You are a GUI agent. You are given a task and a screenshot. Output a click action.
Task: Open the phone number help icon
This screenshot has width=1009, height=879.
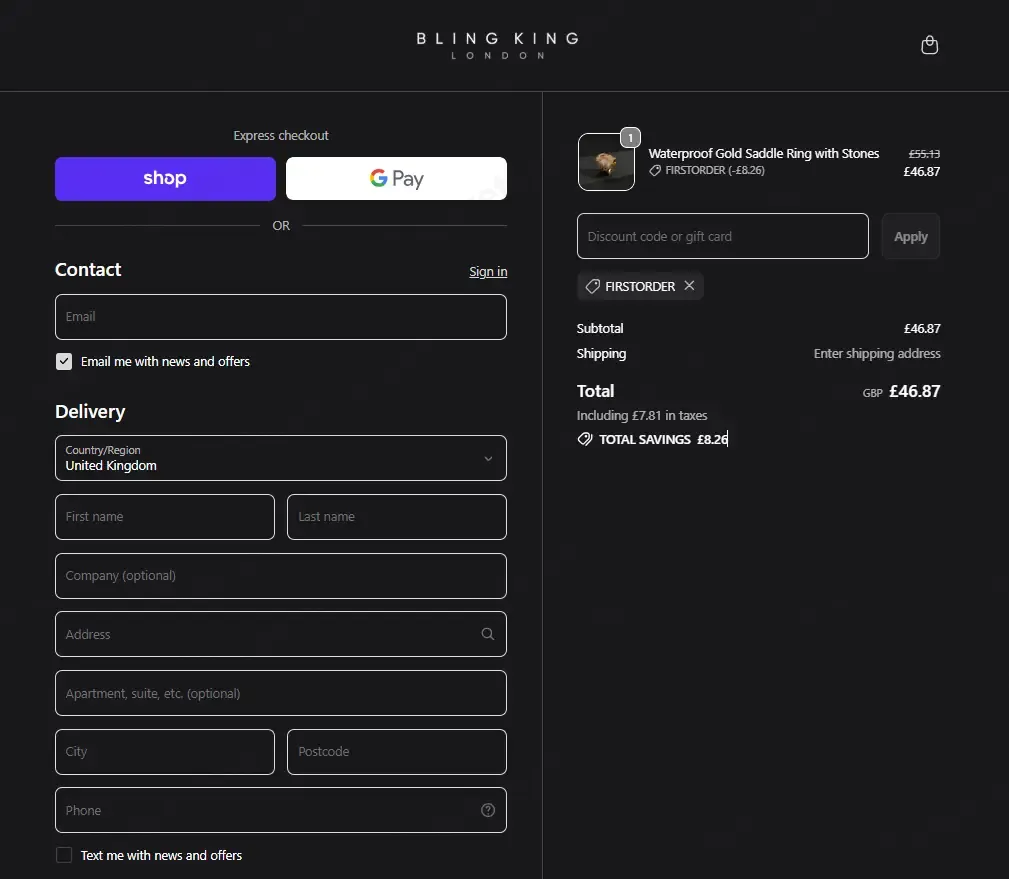point(488,810)
